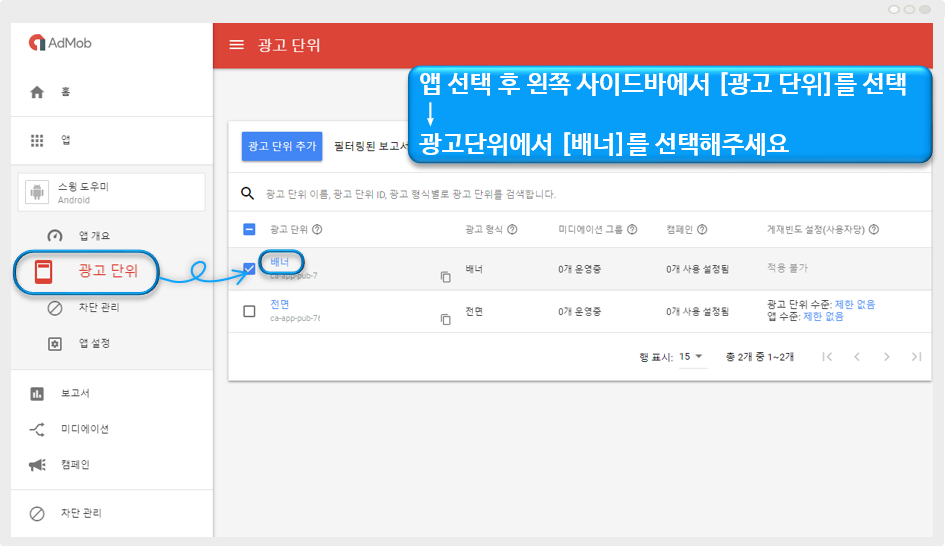This screenshot has height=546, width=945.
Task: Click the search magnifier icon
Action: (x=248, y=193)
